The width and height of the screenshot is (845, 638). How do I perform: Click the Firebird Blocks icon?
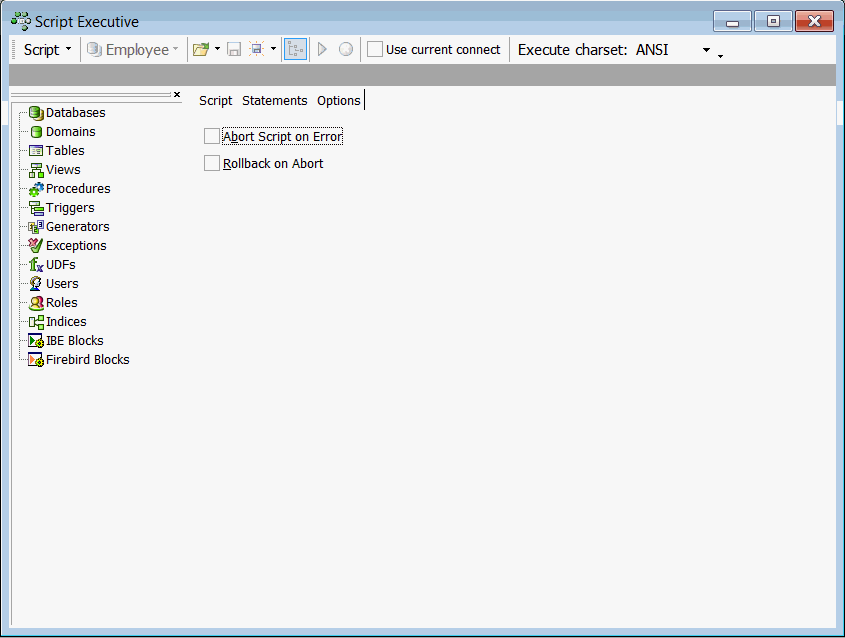click(x=36, y=360)
